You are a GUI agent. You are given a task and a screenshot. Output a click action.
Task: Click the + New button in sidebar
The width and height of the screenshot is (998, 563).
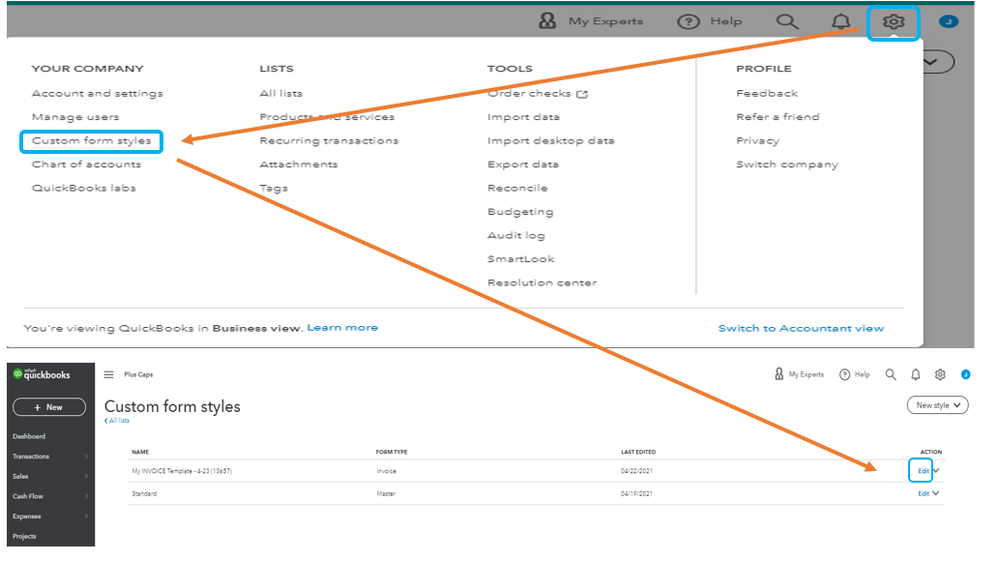49,407
